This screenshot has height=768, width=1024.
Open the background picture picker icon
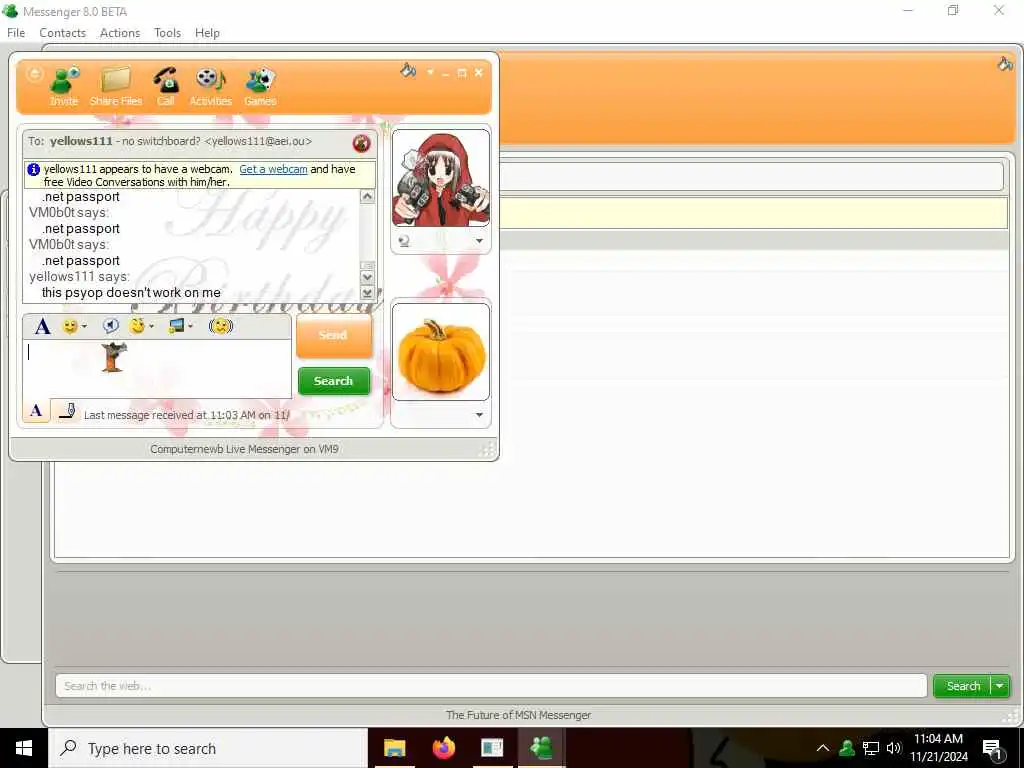coord(176,325)
